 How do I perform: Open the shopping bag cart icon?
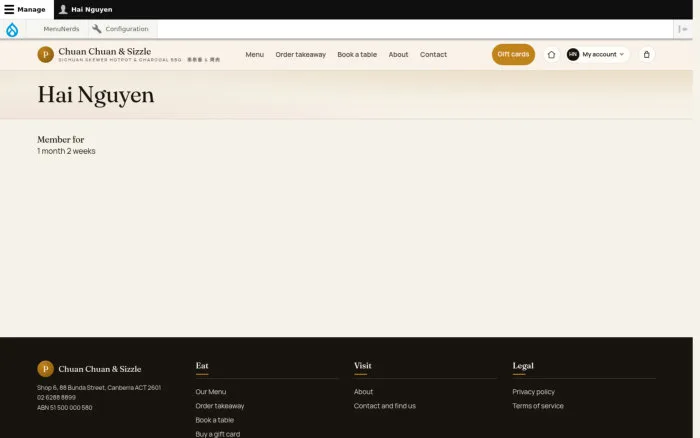pyautogui.click(x=646, y=54)
